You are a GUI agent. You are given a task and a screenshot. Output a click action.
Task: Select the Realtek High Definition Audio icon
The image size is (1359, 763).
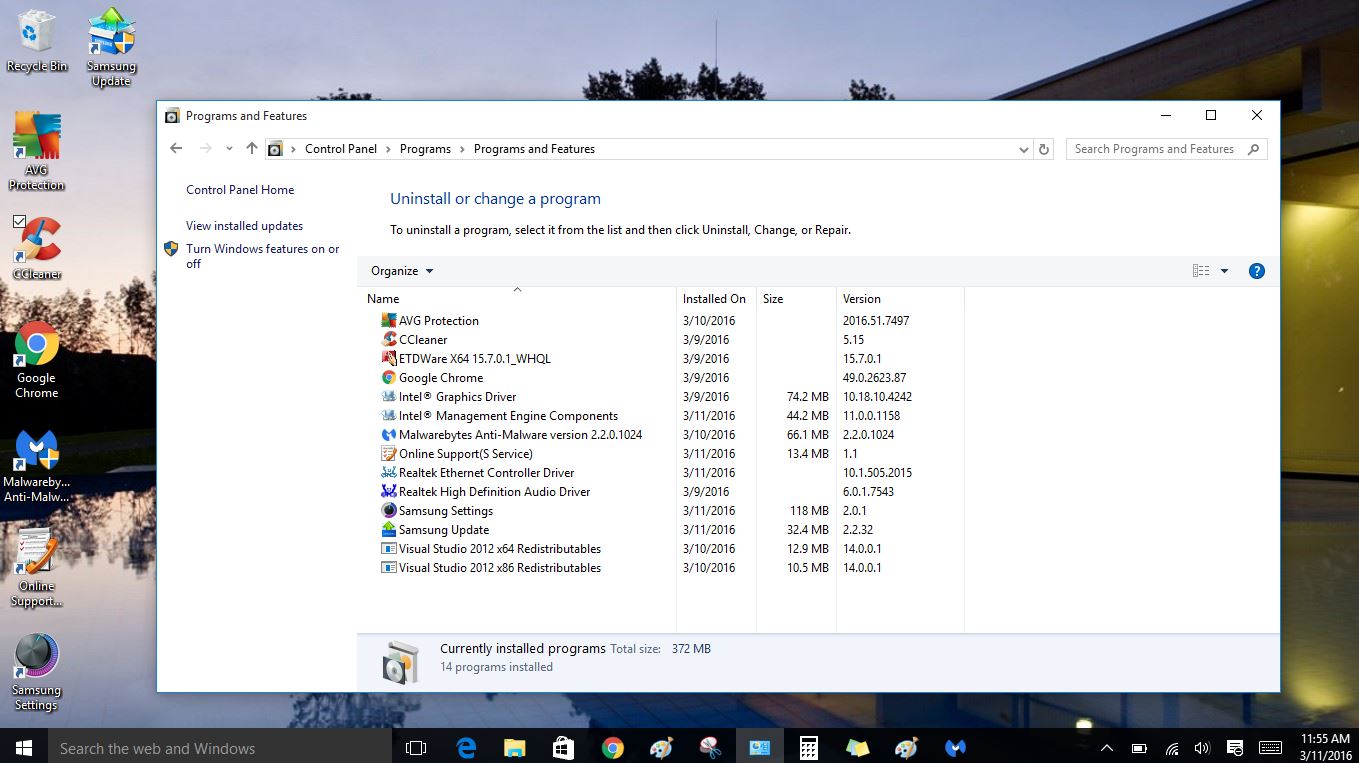pyautogui.click(x=389, y=491)
